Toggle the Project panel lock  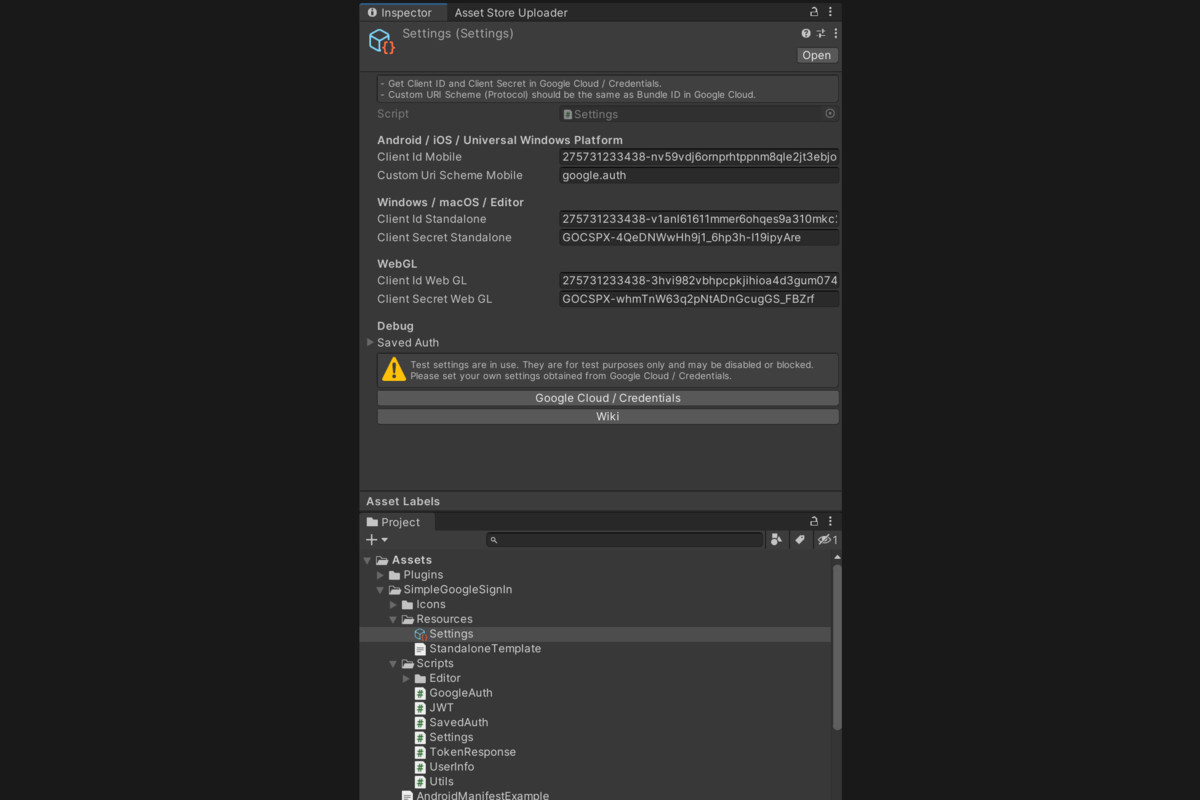pyautogui.click(x=814, y=521)
